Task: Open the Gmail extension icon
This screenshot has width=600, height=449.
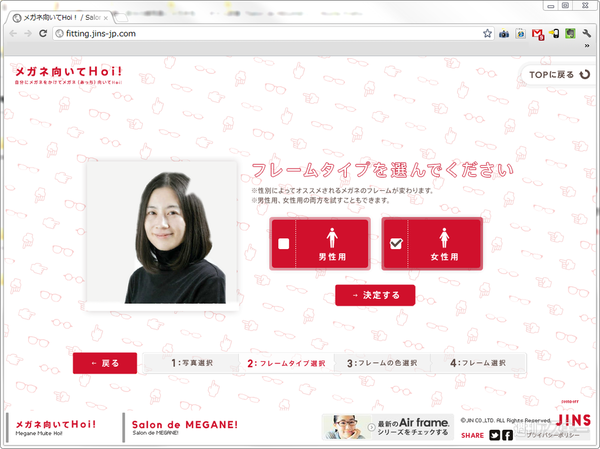Action: pyautogui.click(x=538, y=34)
